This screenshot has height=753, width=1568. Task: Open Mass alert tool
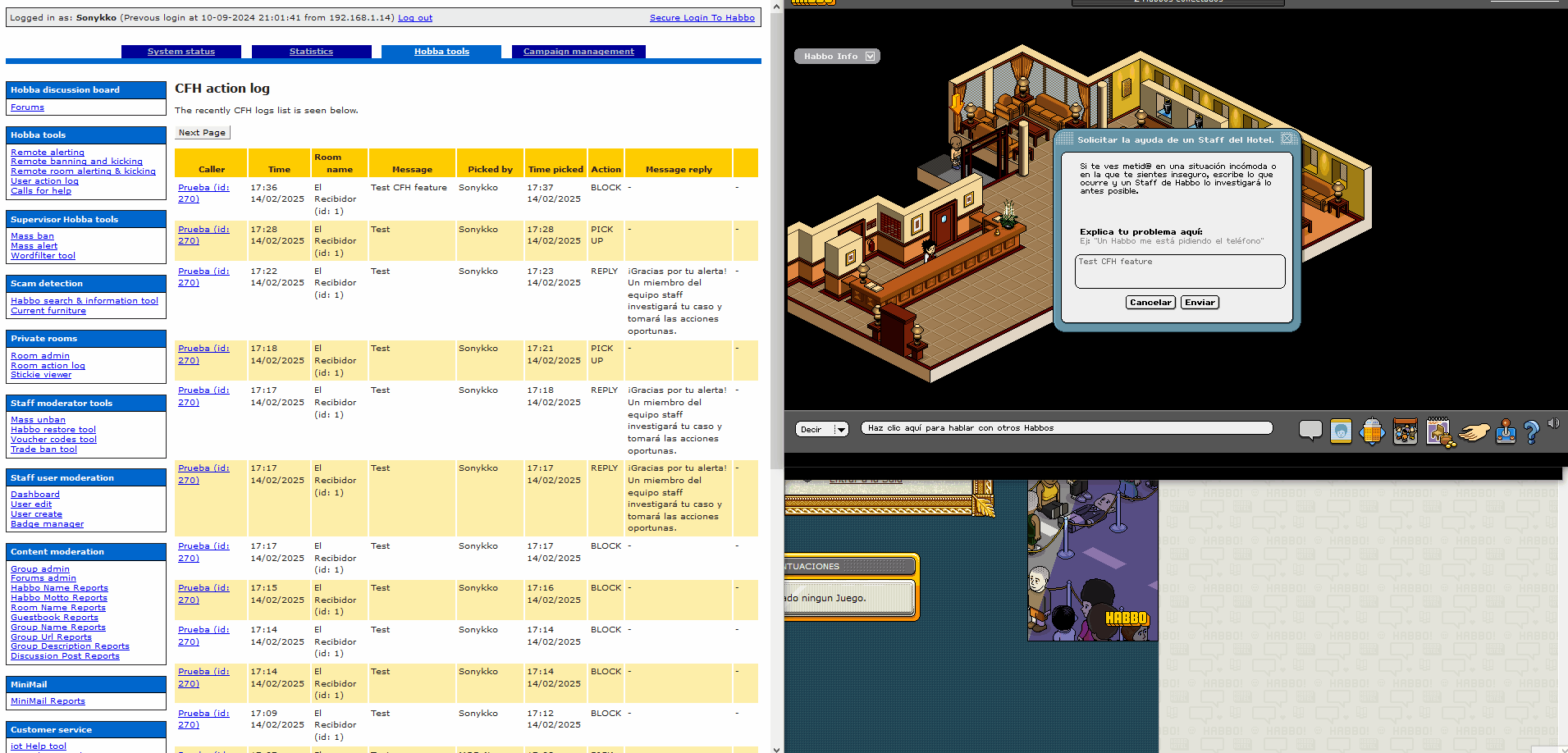(x=34, y=246)
